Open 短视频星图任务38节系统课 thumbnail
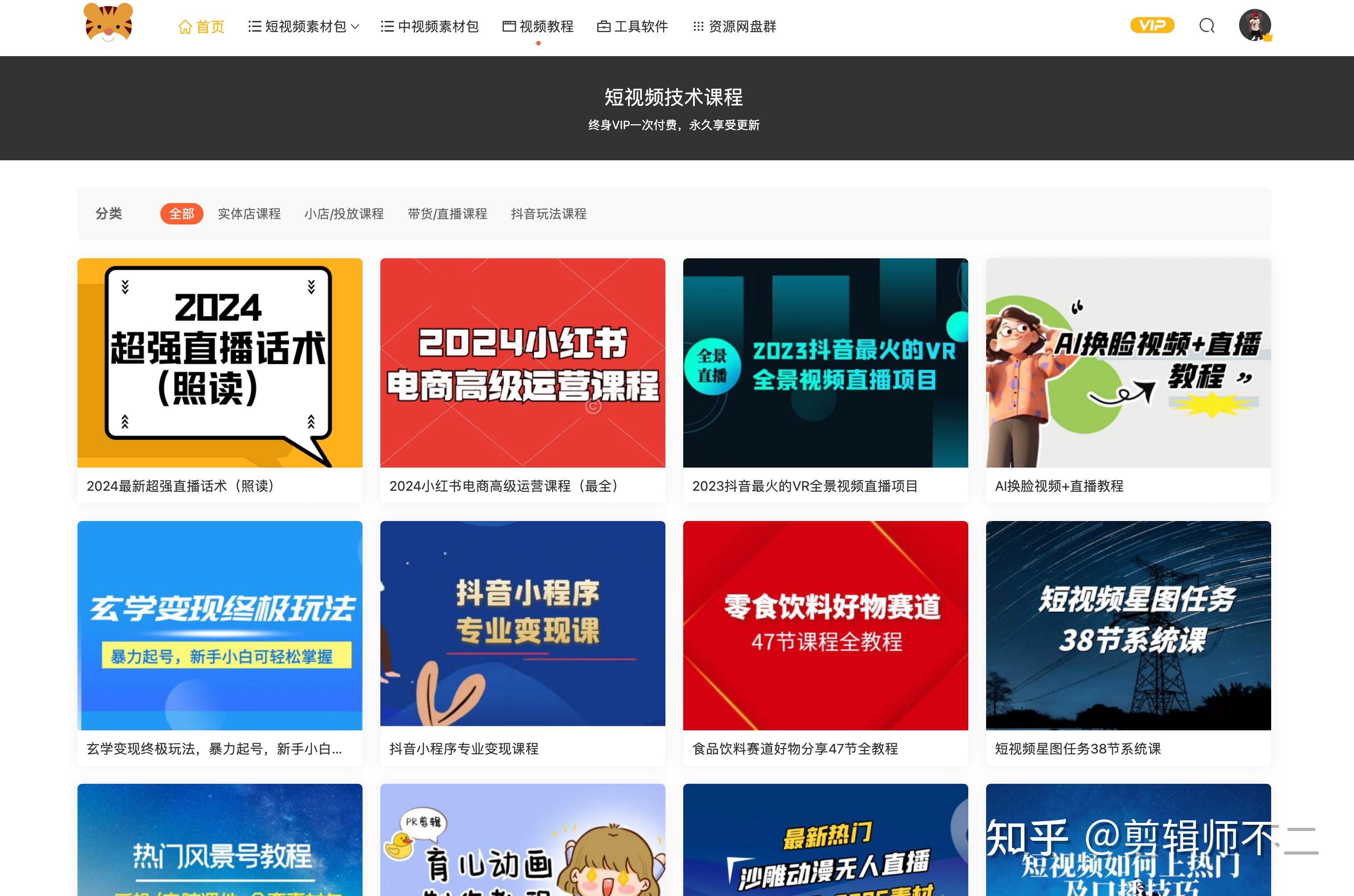 coord(1128,625)
